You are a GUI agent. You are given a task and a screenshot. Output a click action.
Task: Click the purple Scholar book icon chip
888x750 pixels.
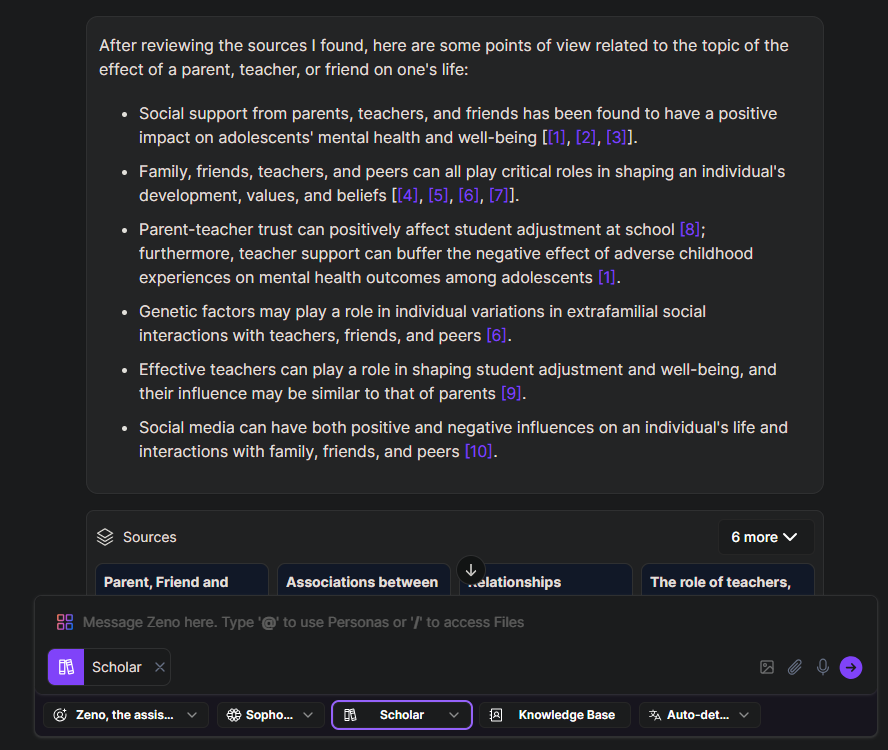click(66, 667)
